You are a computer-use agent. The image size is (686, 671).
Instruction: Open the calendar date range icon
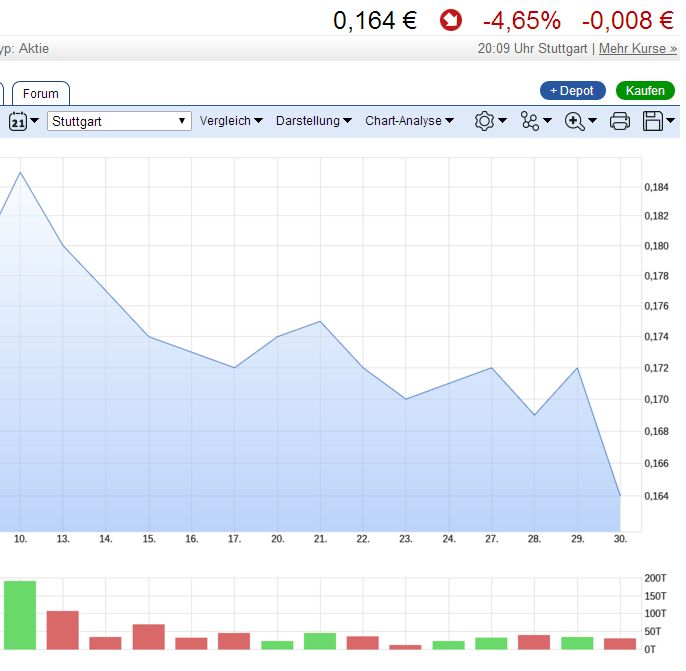tap(18, 121)
